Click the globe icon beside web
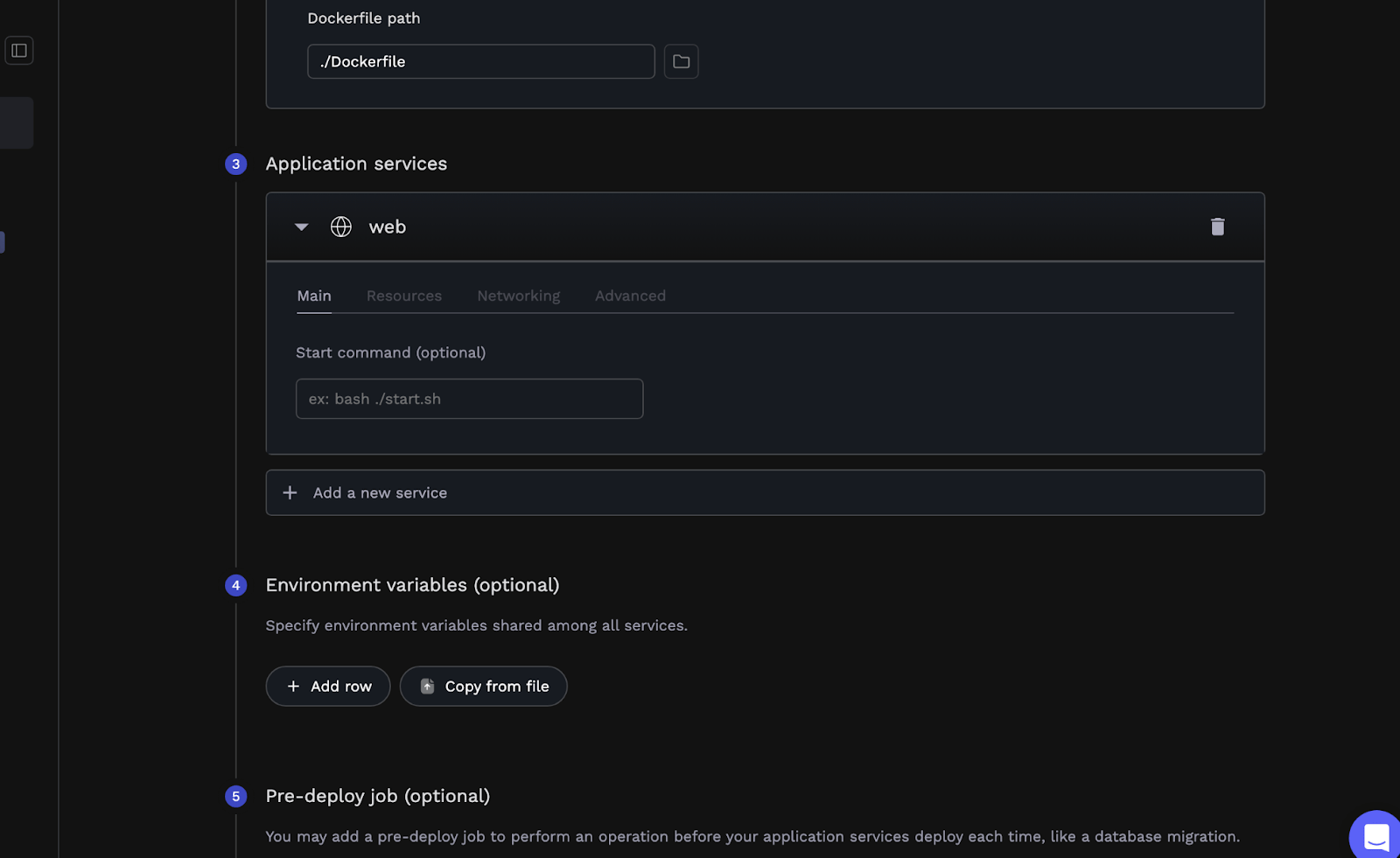Image resolution: width=1400 pixels, height=858 pixels. [341, 227]
